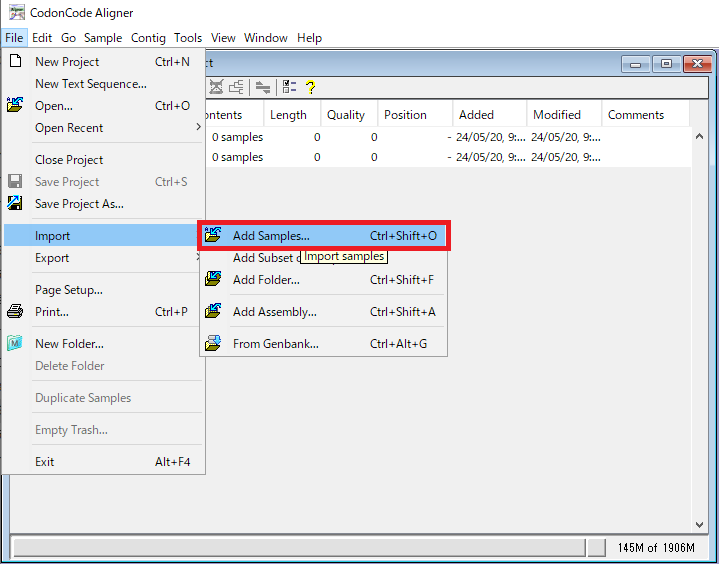Click the Print printer icon
The width and height of the screenshot is (719, 564).
tap(15, 312)
